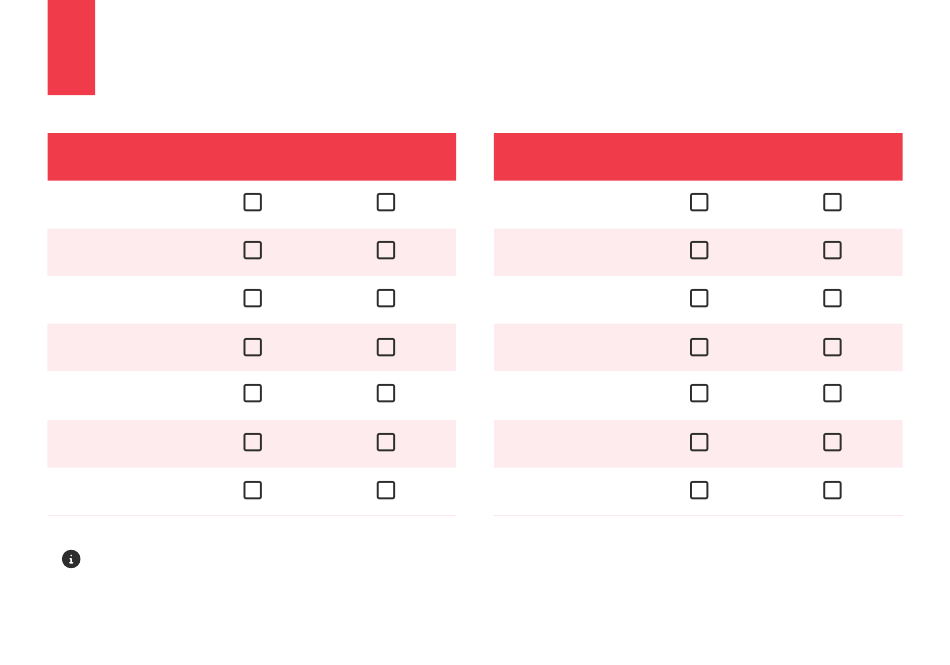Image resolution: width=950 pixels, height=665 pixels.
Task: Select sixth-row second checkbox in right table
Action: click(832, 442)
